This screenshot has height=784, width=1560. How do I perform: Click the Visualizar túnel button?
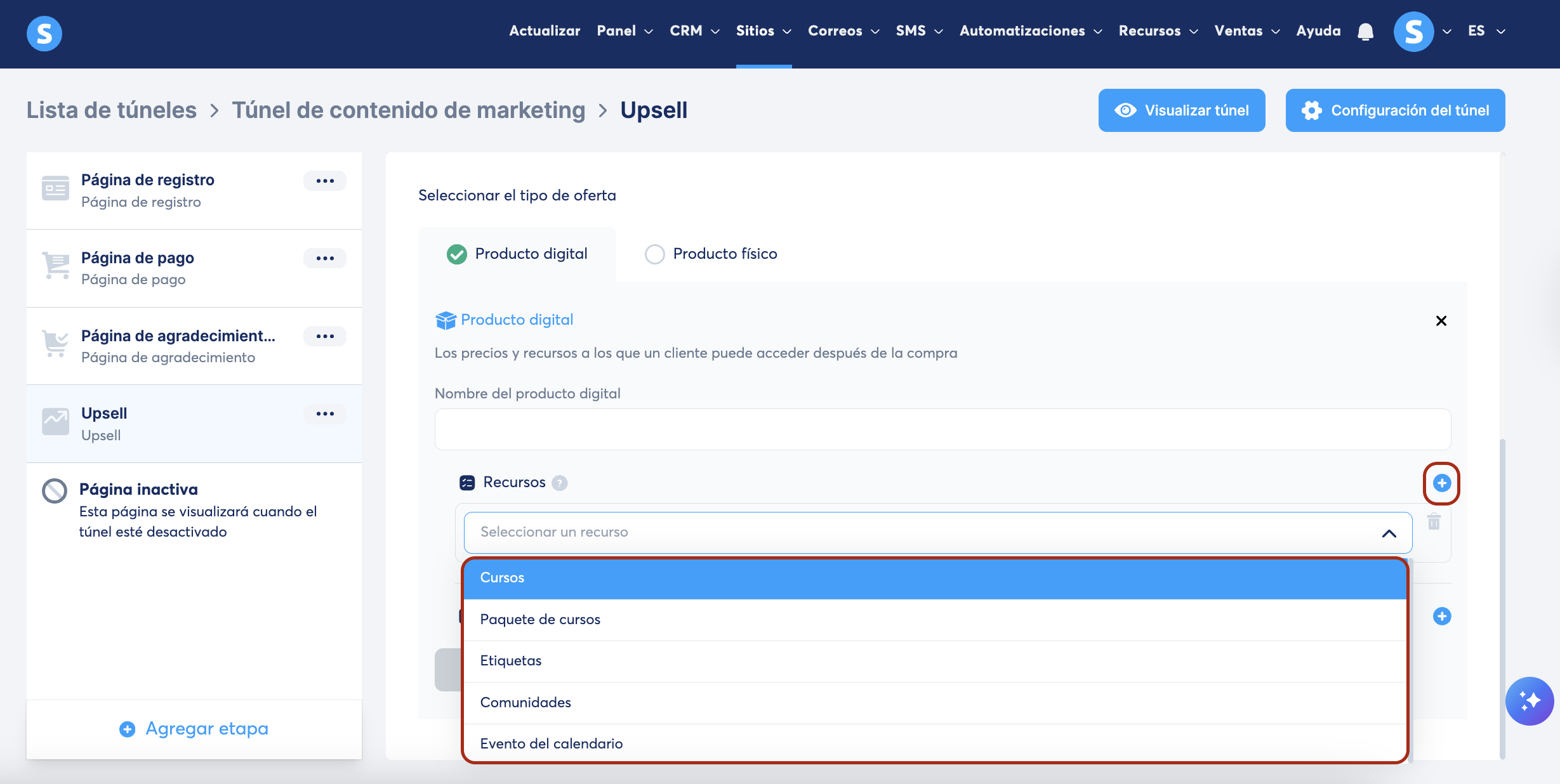(1181, 110)
